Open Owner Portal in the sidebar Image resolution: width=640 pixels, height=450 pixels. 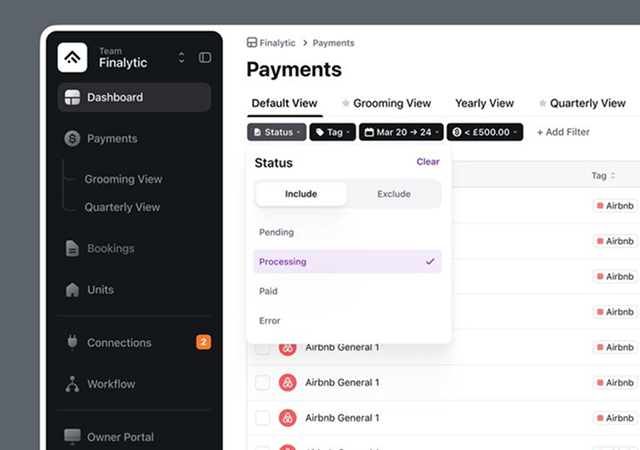coord(120,437)
